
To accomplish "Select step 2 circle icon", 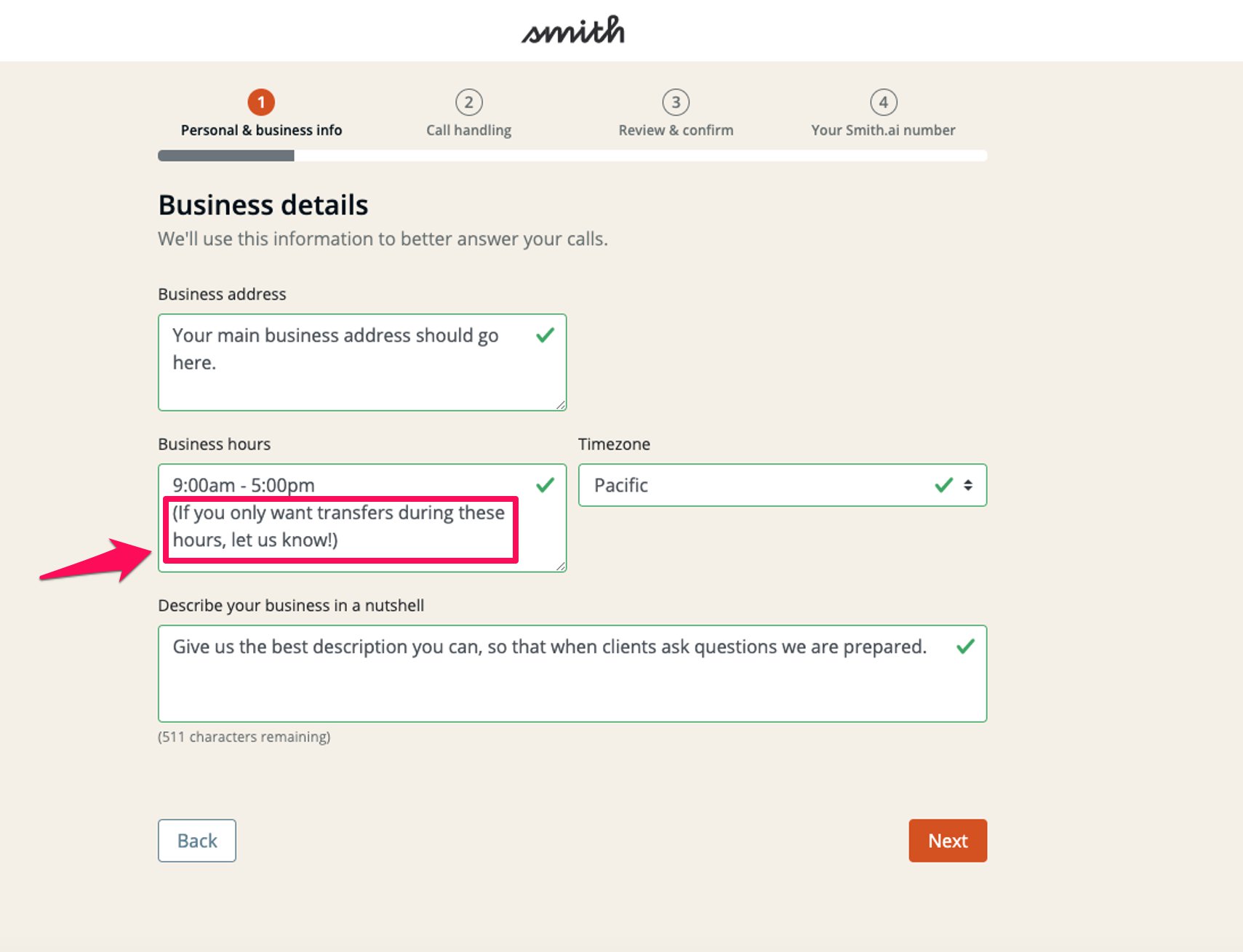I will click(469, 103).
